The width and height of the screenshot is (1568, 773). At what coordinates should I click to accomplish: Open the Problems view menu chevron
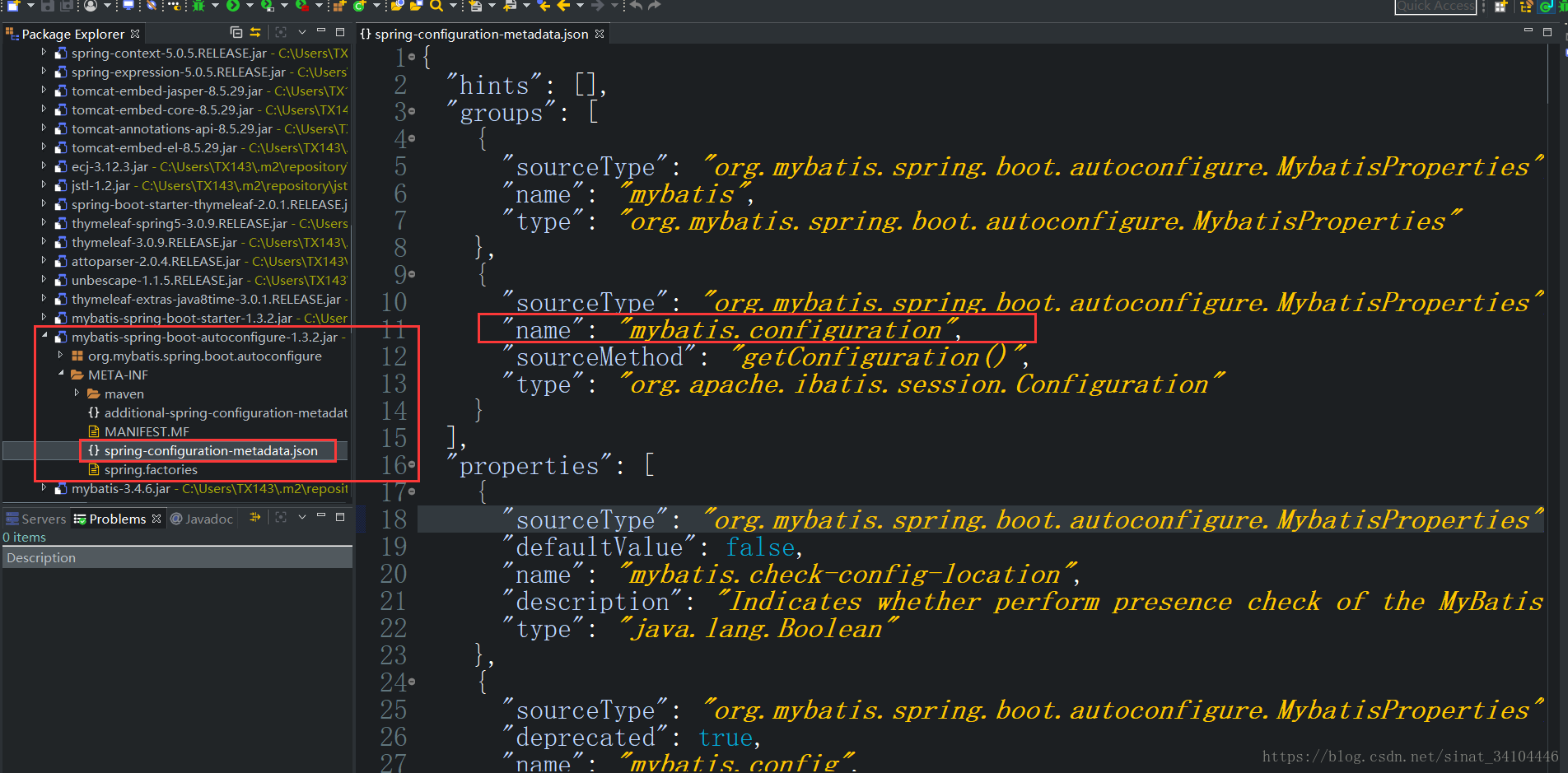302,517
